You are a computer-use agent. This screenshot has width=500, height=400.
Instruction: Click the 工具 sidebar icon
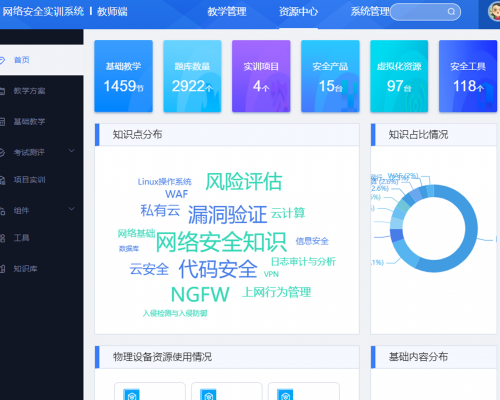click(2, 238)
